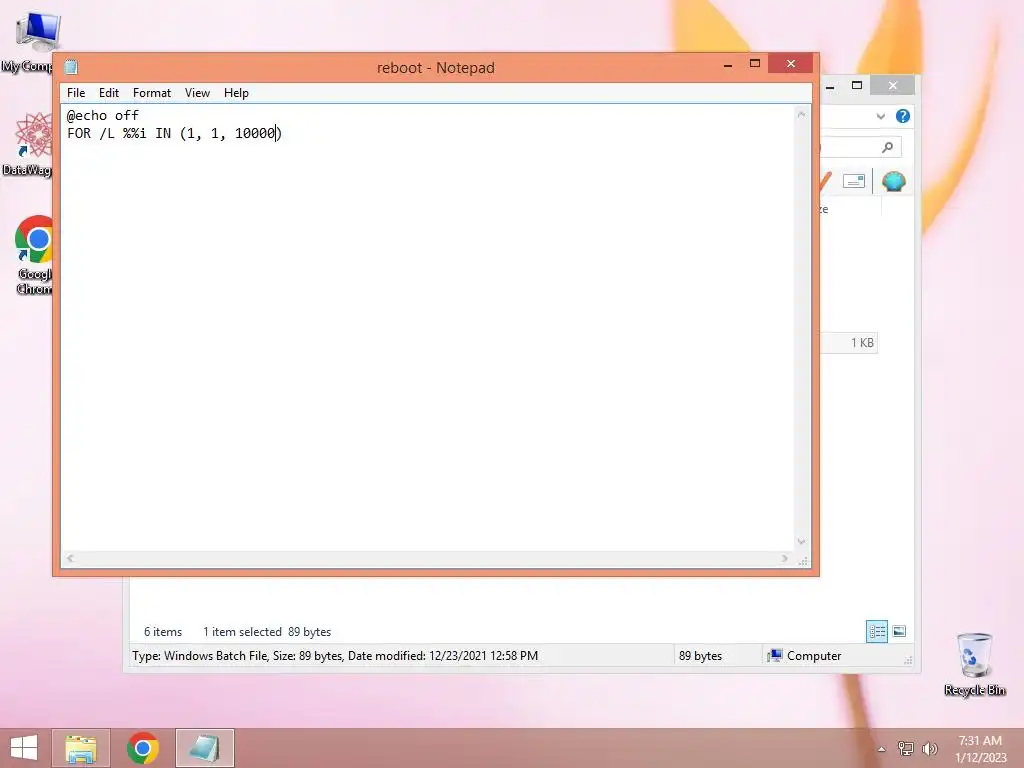The width and height of the screenshot is (1024, 768).
Task: Click the file type and date status text
Action: tap(335, 656)
